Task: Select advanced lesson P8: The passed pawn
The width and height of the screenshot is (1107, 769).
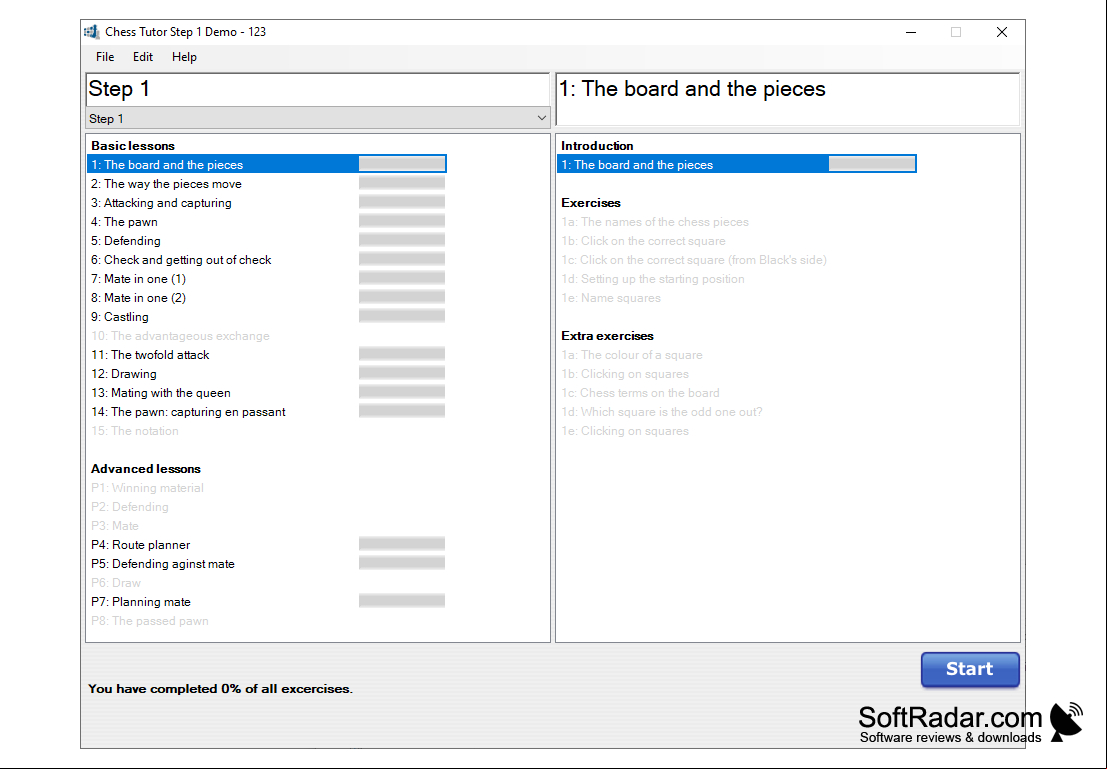Action: pos(150,621)
